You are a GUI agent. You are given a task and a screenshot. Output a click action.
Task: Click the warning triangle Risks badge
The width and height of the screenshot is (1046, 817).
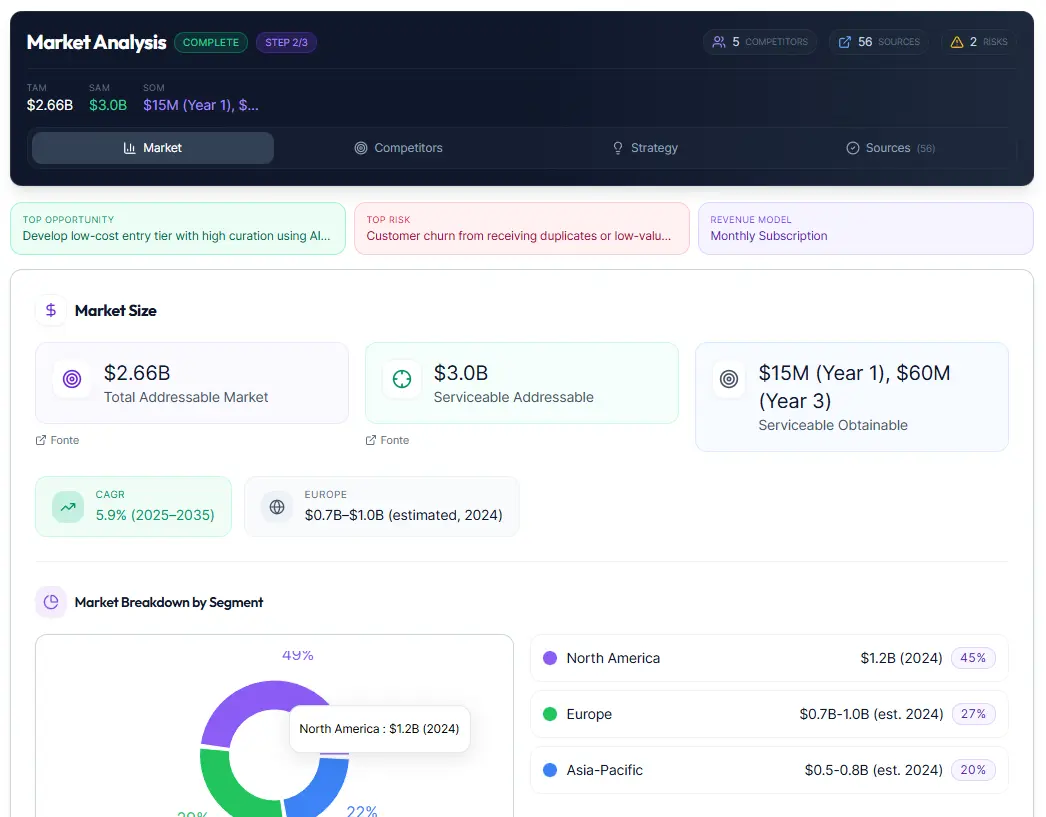click(x=979, y=42)
